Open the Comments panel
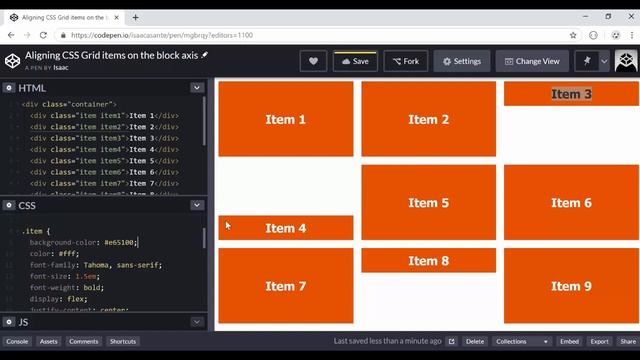Viewport: 640px width, 360px height. [x=84, y=341]
